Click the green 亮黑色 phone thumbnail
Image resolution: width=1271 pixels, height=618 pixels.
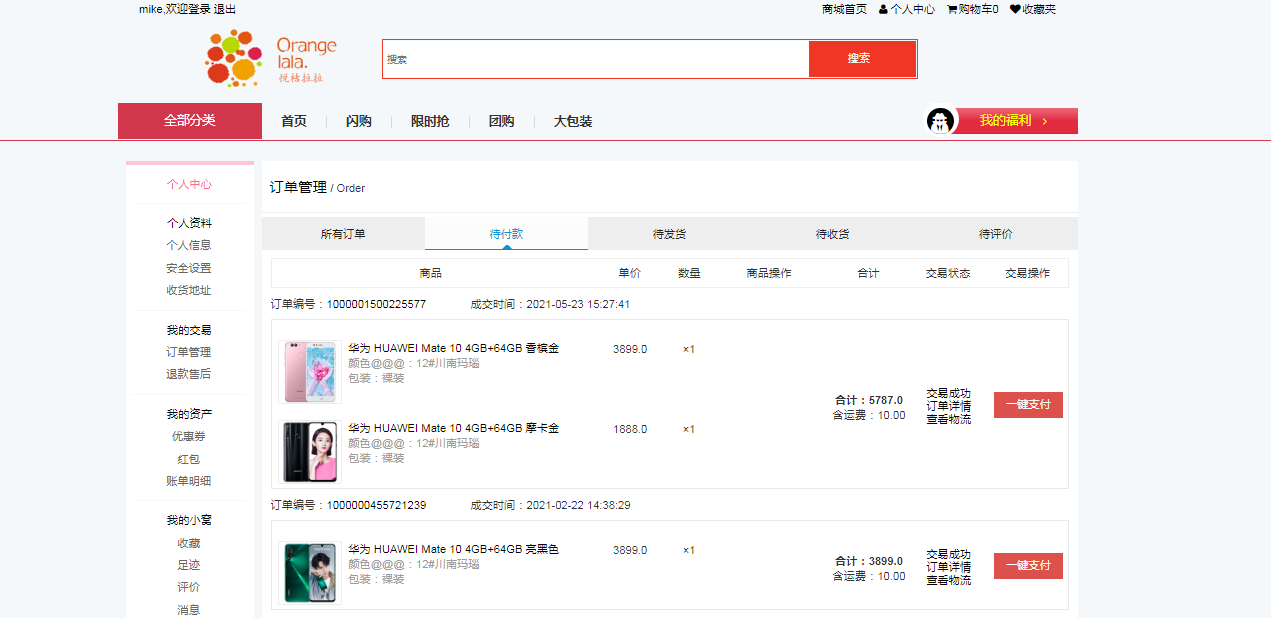(x=310, y=573)
